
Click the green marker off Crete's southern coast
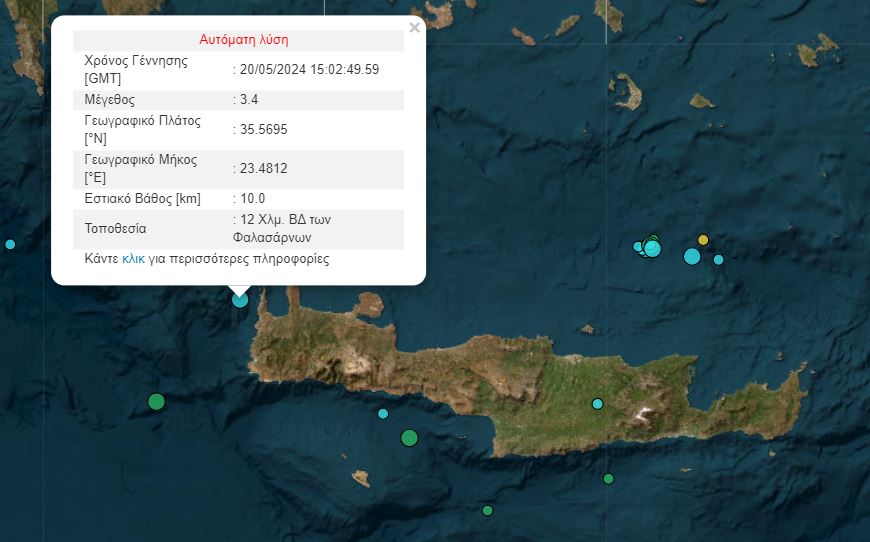608,479
